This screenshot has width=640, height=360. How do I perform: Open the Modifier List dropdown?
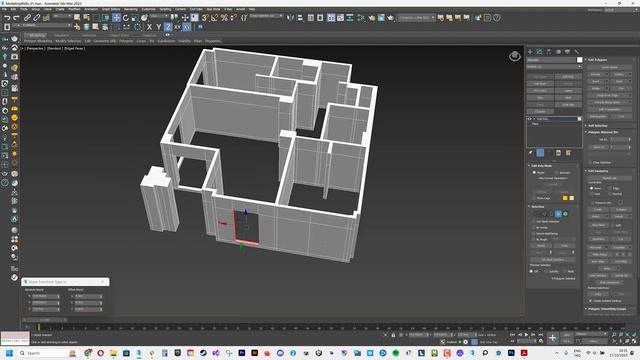[x=554, y=67]
